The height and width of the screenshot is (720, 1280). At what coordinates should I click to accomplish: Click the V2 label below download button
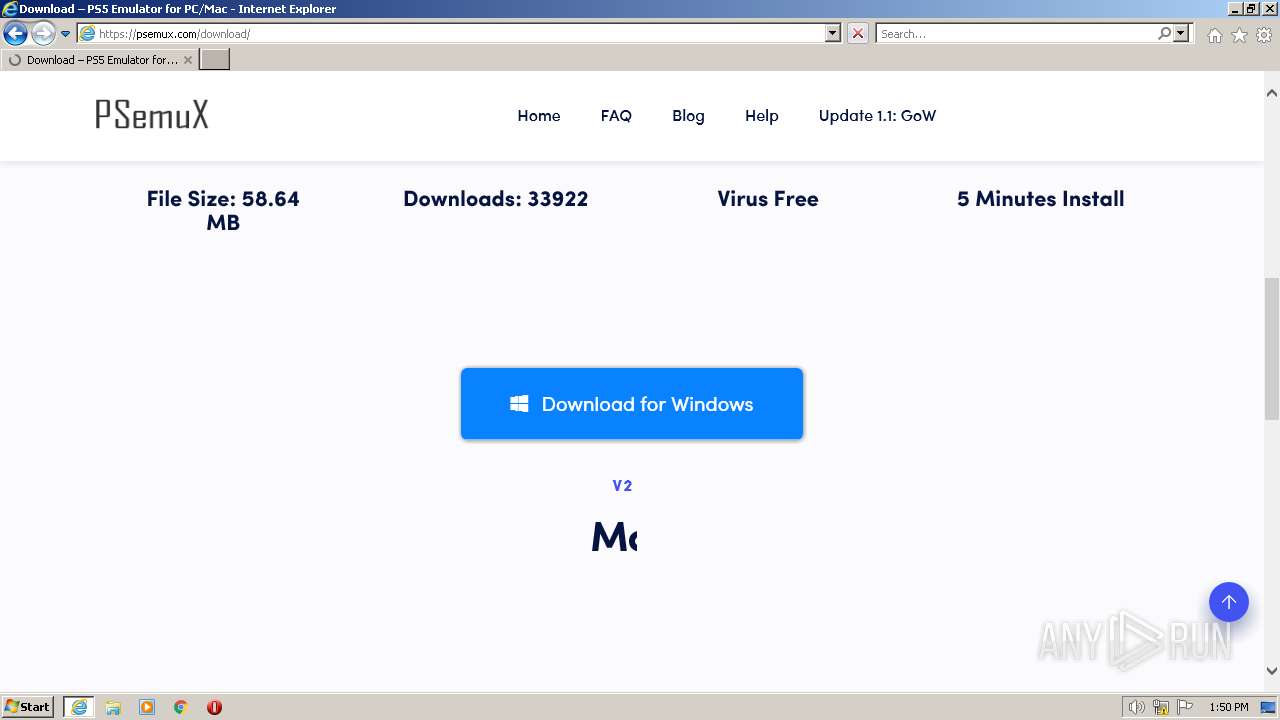point(622,486)
